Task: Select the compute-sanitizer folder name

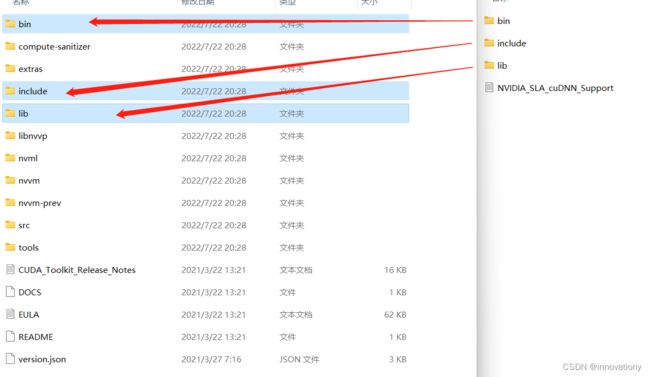Action: coord(54,46)
